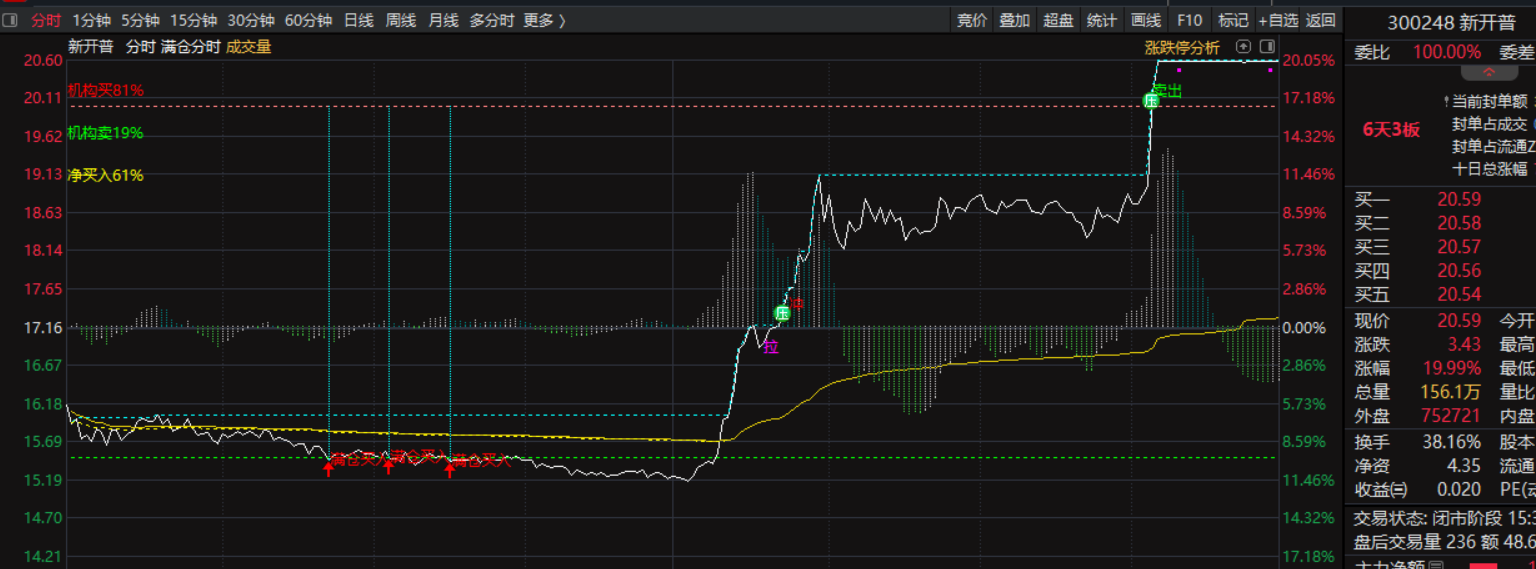
Task: Toggle right panel icon beside 涨跌停分析
Action: (1267, 46)
